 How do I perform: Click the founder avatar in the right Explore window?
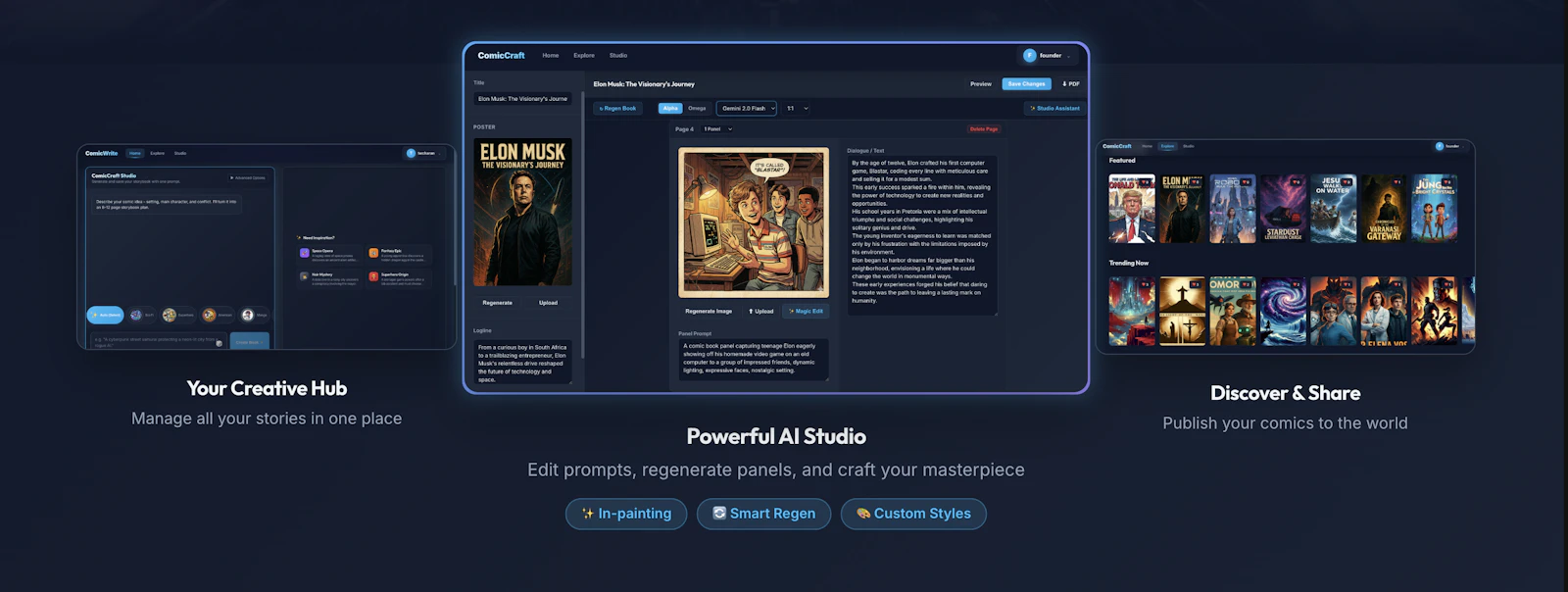click(1440, 146)
